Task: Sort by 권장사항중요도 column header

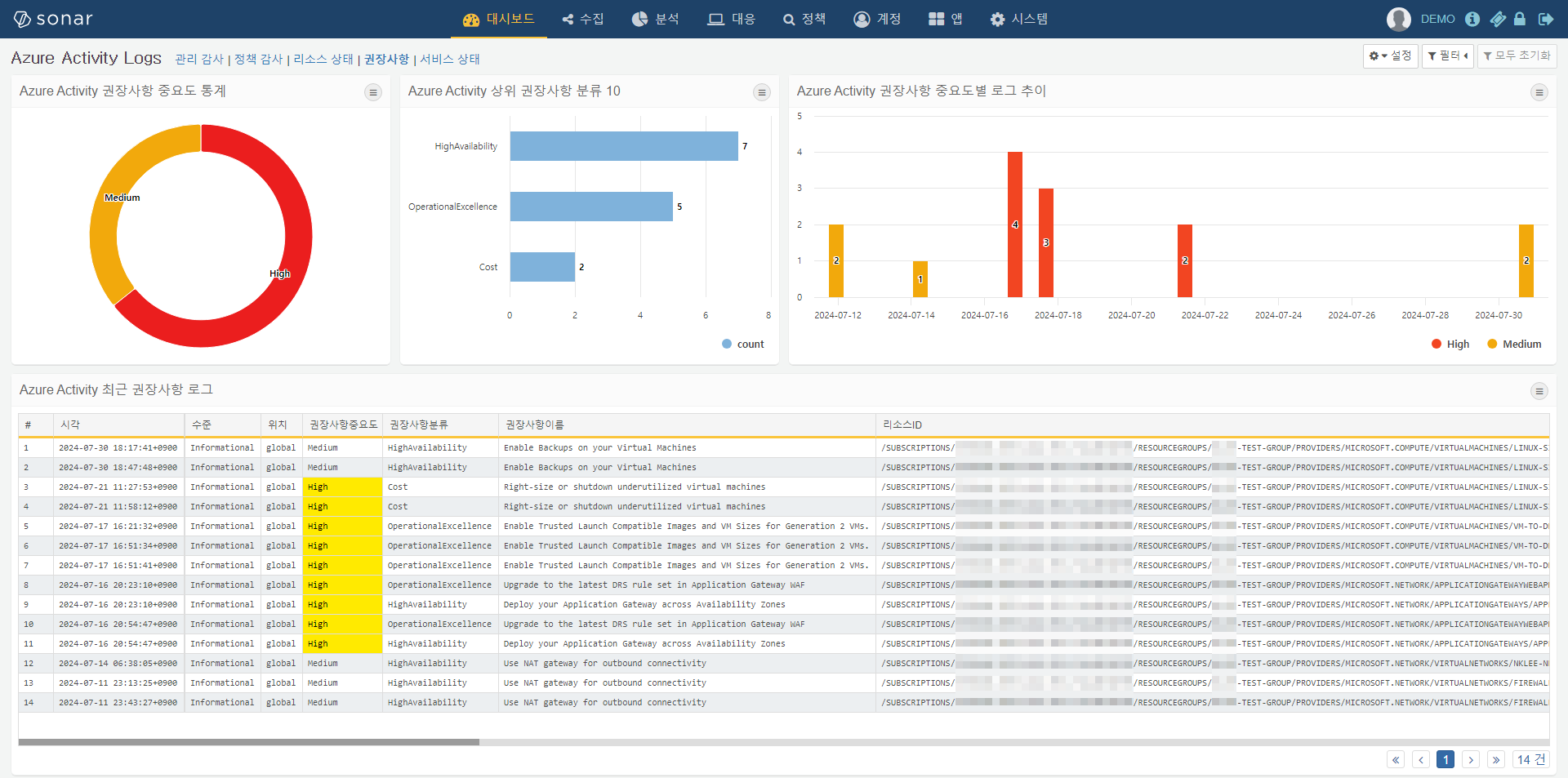Action: (343, 425)
